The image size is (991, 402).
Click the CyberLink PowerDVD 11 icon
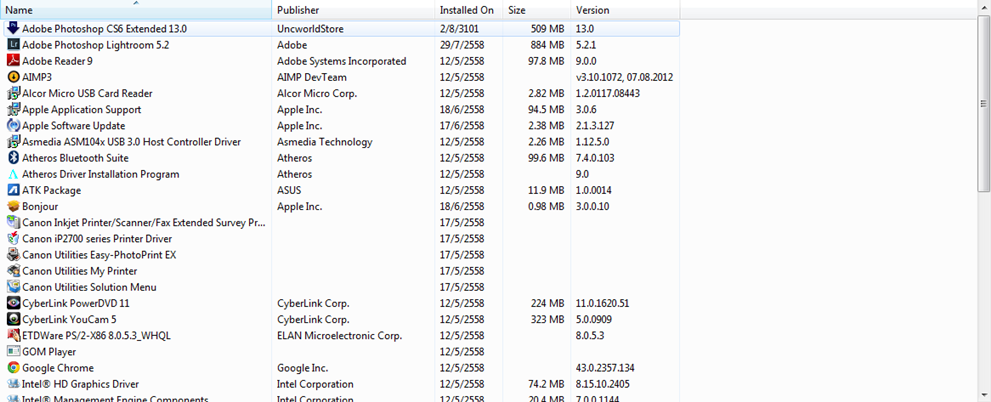(13, 303)
